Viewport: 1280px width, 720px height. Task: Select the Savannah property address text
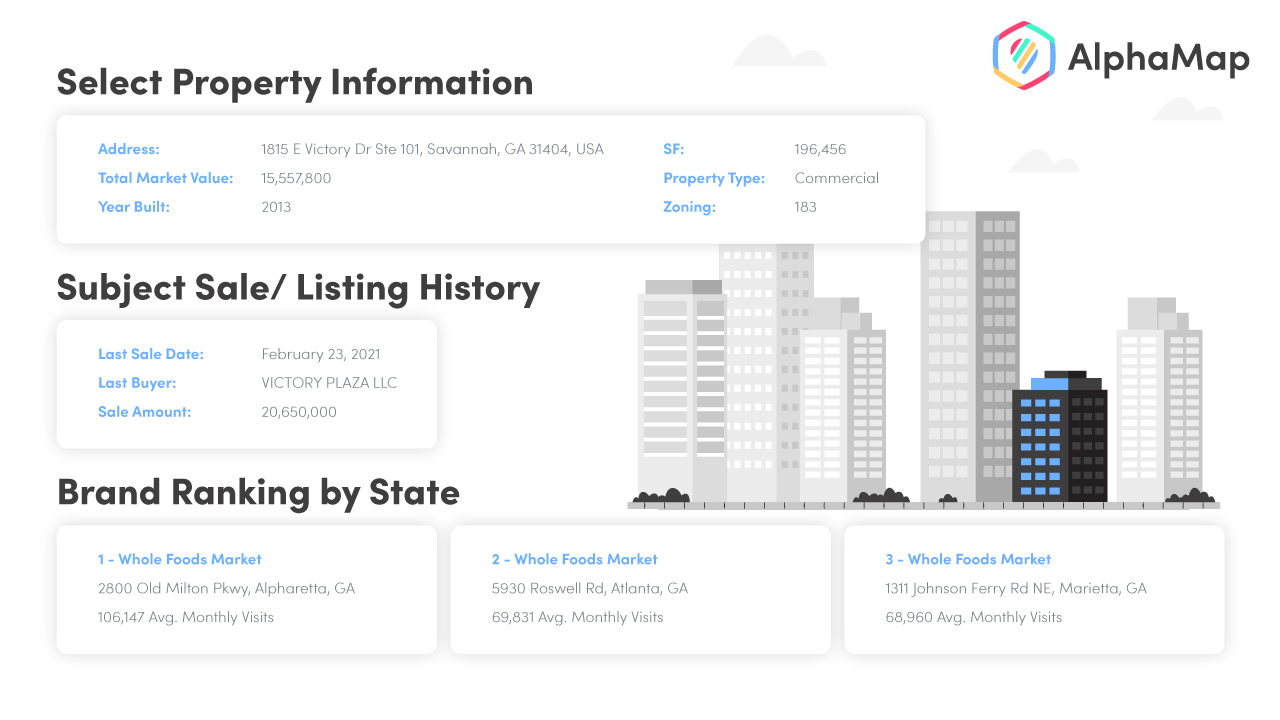pos(432,149)
